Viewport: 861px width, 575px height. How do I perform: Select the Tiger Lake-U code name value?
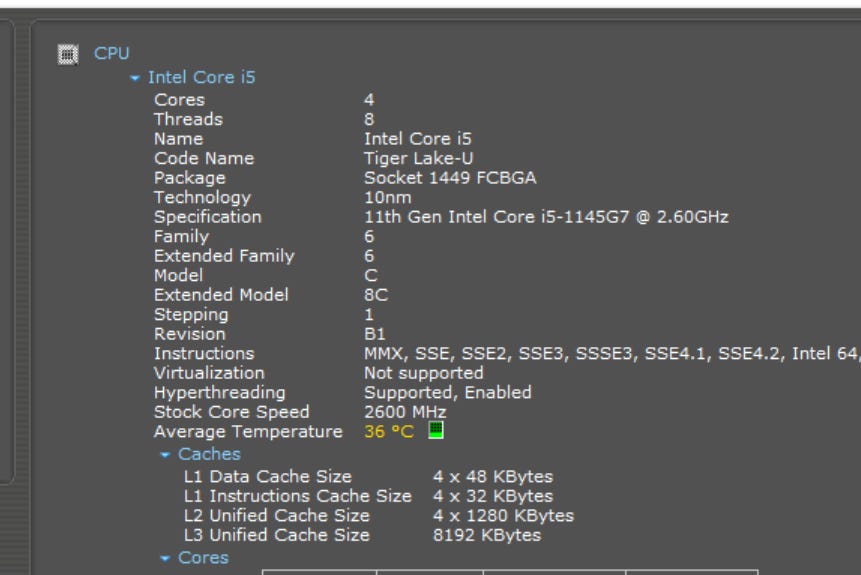point(418,159)
